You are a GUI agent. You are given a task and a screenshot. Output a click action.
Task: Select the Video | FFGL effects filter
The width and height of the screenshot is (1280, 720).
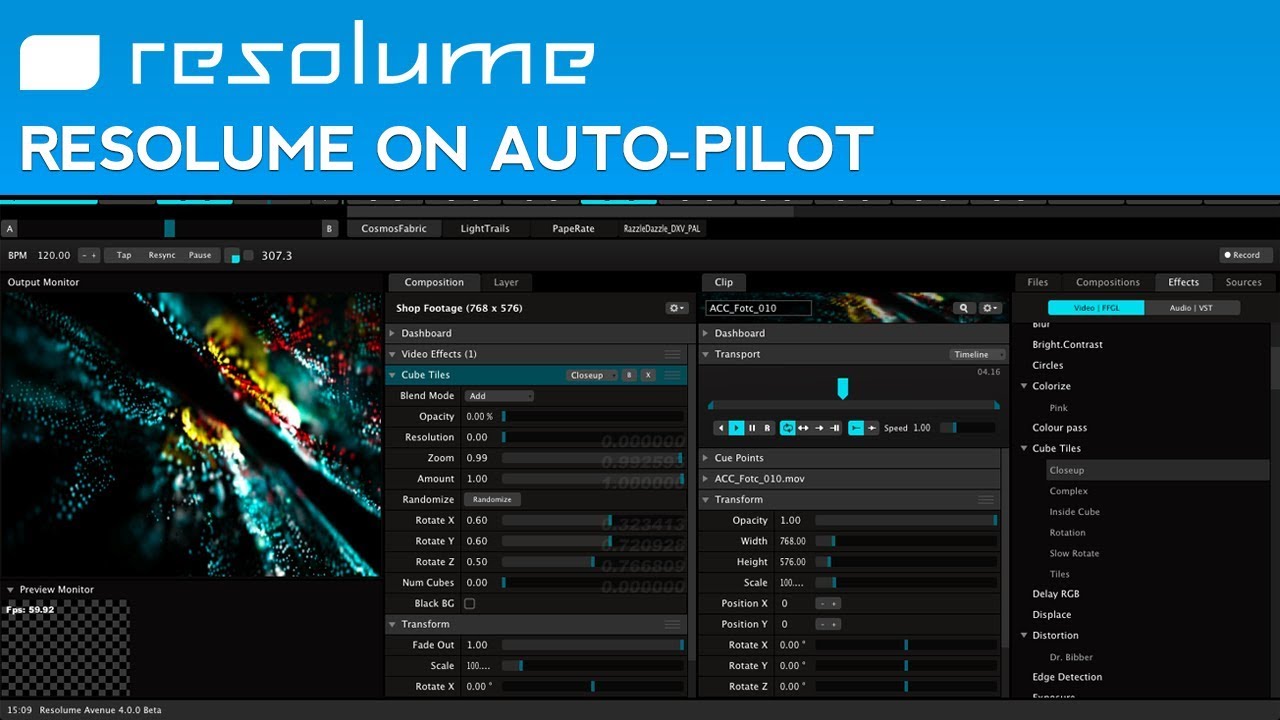click(x=1096, y=308)
